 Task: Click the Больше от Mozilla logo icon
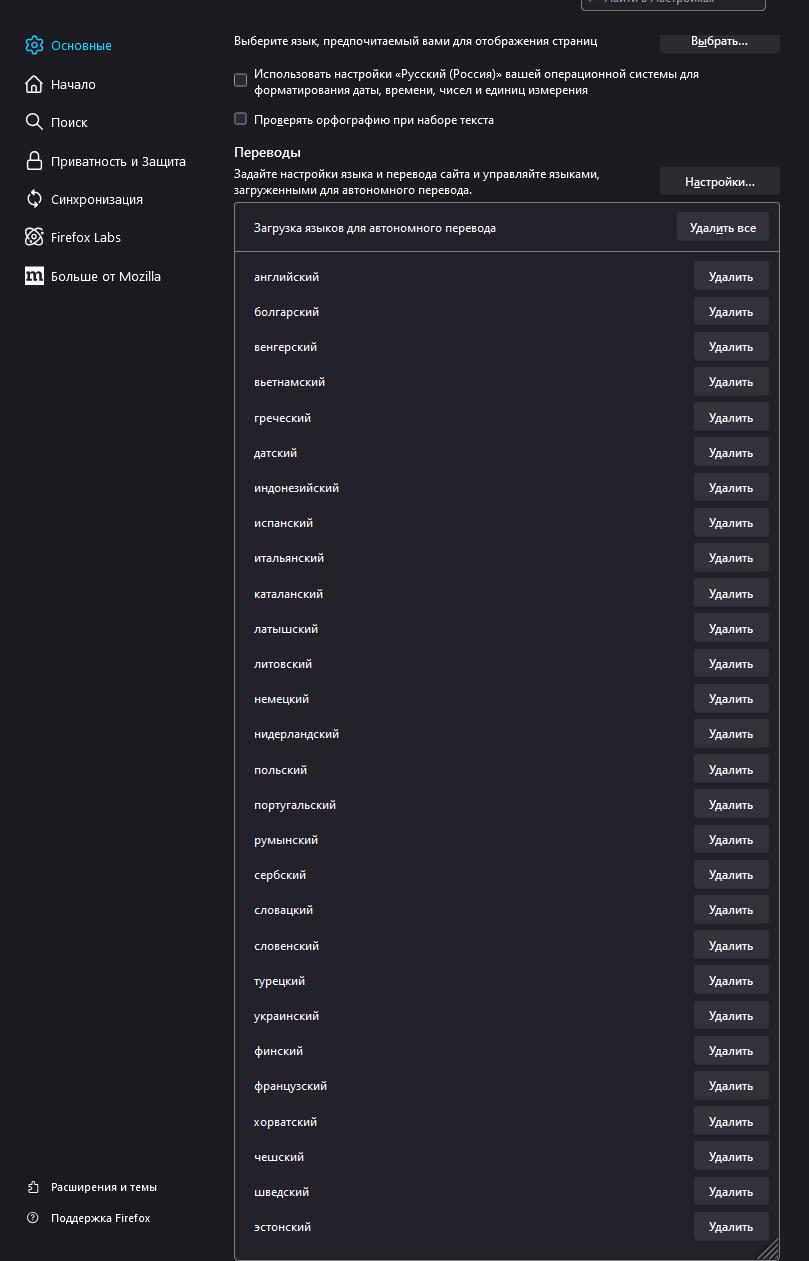(34, 276)
